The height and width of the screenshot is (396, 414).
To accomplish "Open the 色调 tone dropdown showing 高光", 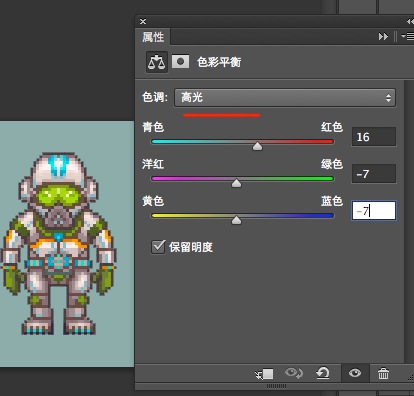I will [x=285, y=98].
